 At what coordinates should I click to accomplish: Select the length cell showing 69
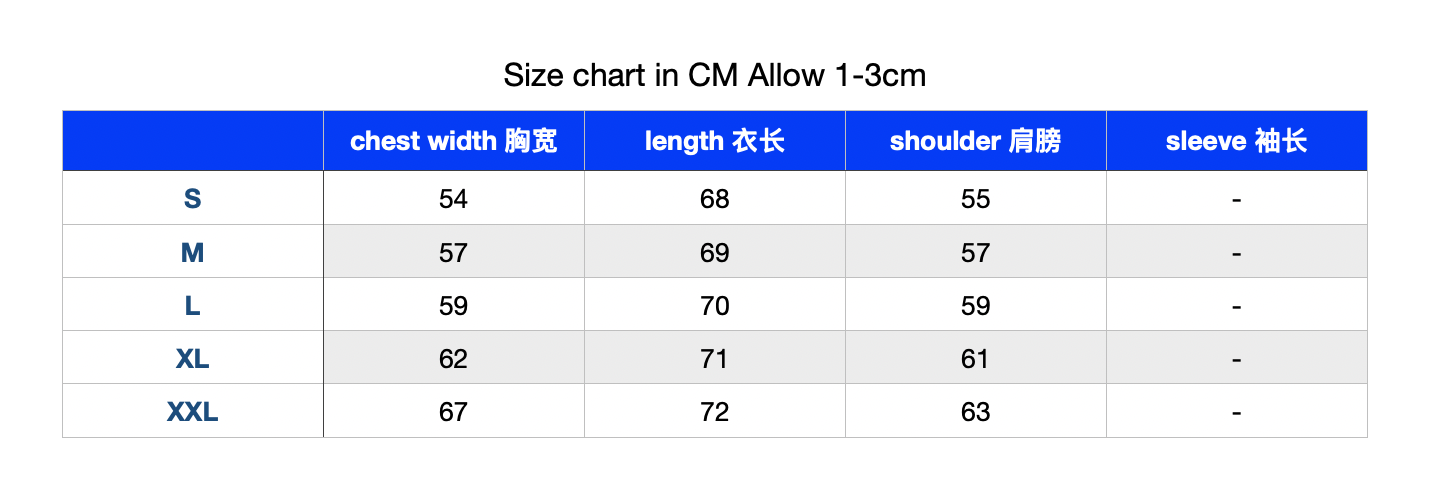715,252
